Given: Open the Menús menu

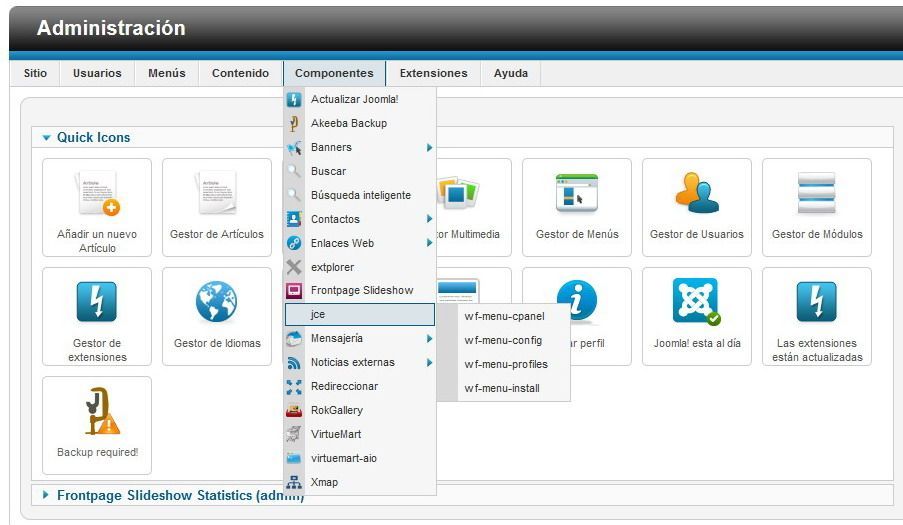Looking at the screenshot, I should [166, 73].
